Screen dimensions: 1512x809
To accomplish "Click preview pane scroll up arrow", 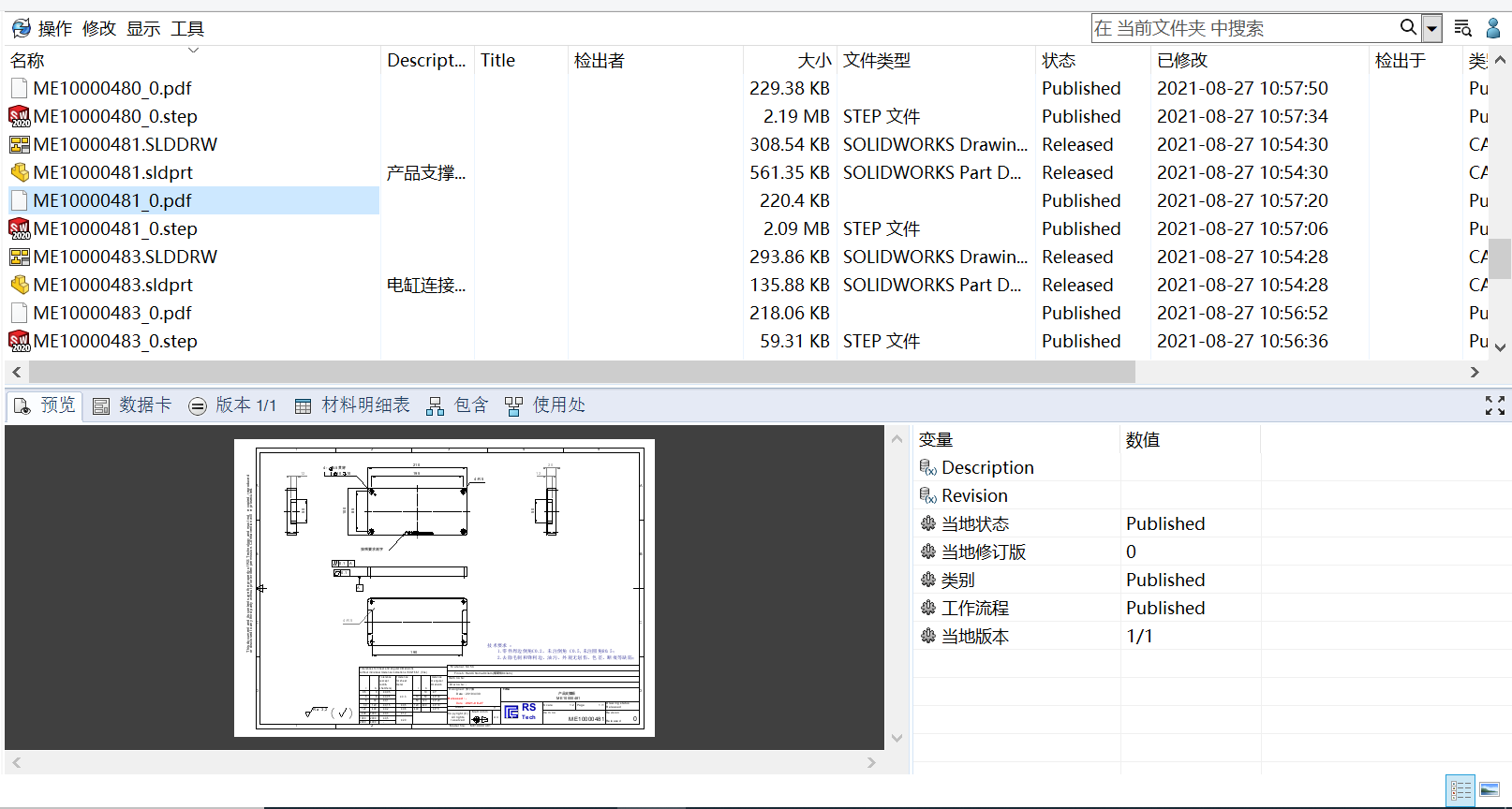I will (x=897, y=438).
